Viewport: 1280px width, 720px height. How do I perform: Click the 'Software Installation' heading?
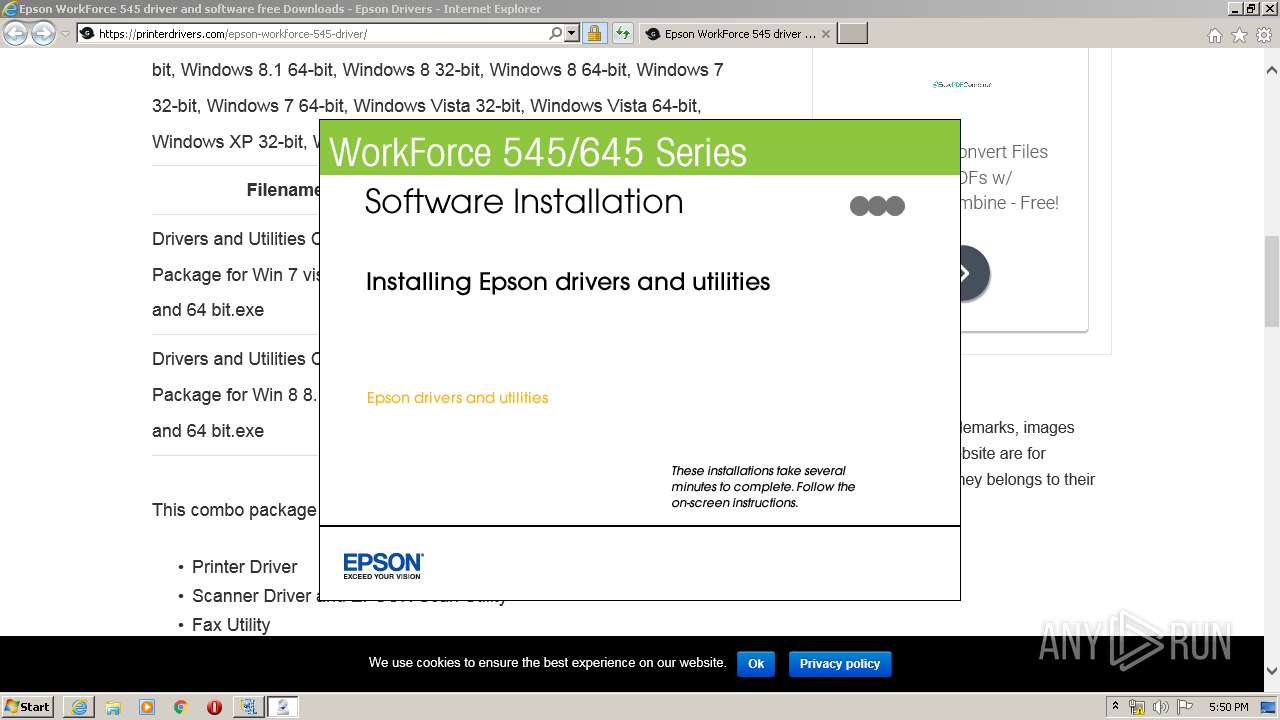[x=524, y=202]
